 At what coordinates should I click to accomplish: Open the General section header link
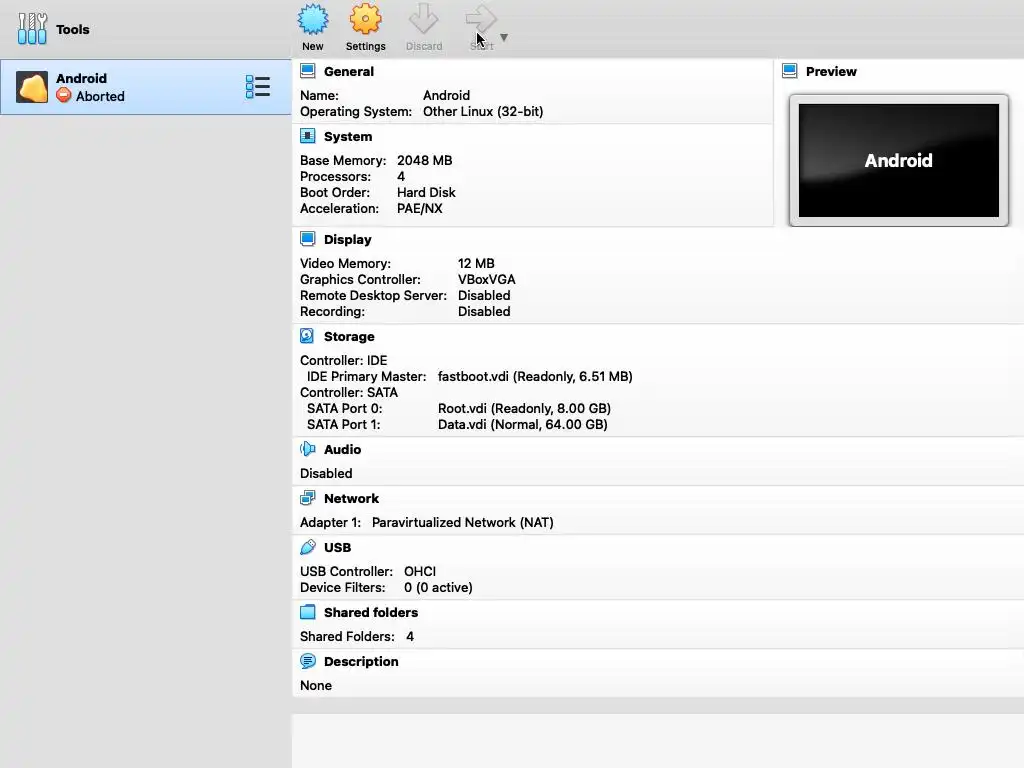coord(349,71)
